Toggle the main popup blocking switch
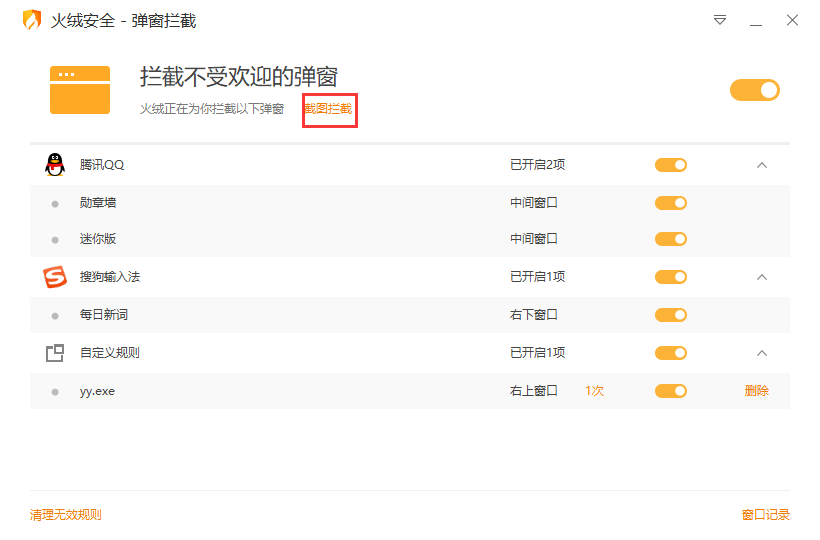This screenshot has height=540, width=820. [x=754, y=90]
